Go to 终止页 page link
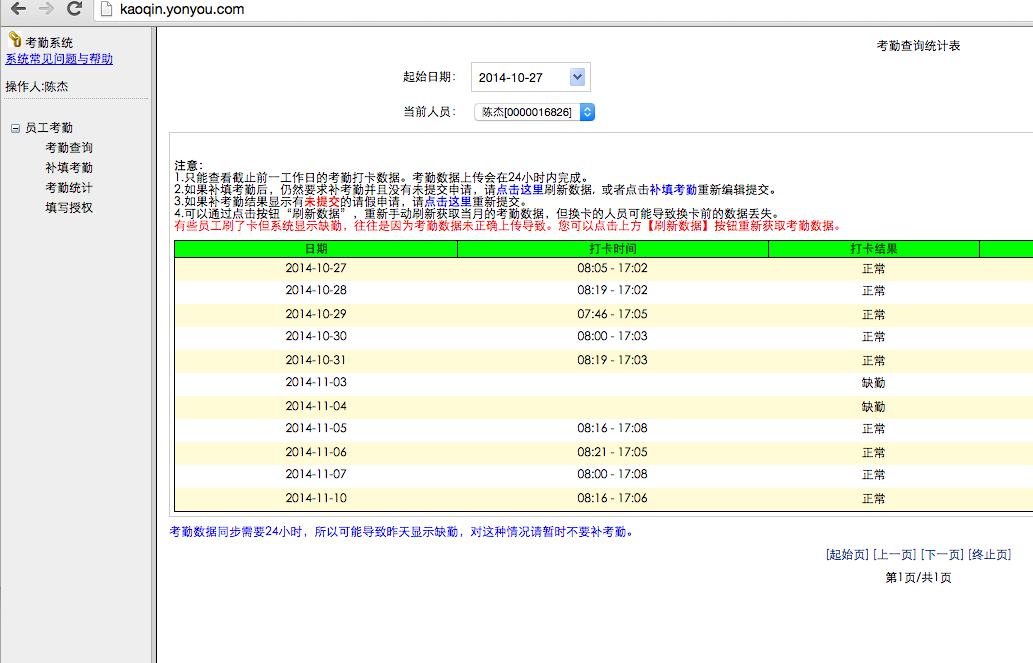 tap(990, 555)
